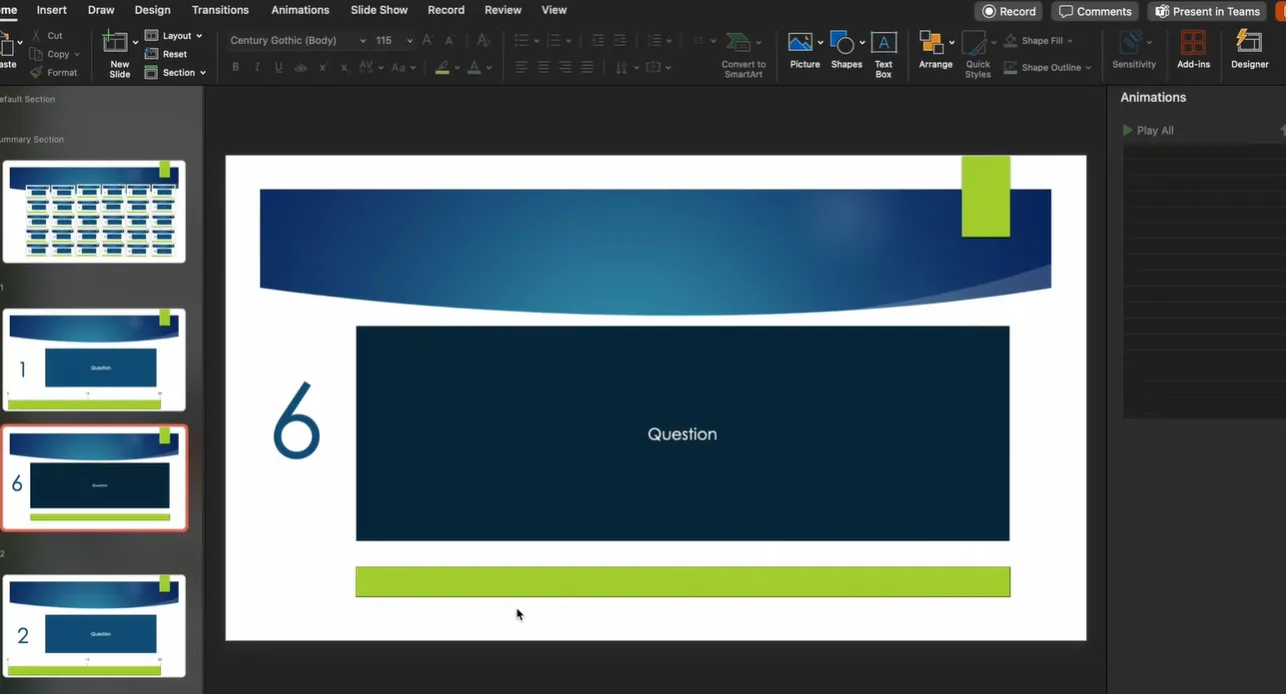
Task: Expand the Layout dropdown
Action: tap(199, 36)
